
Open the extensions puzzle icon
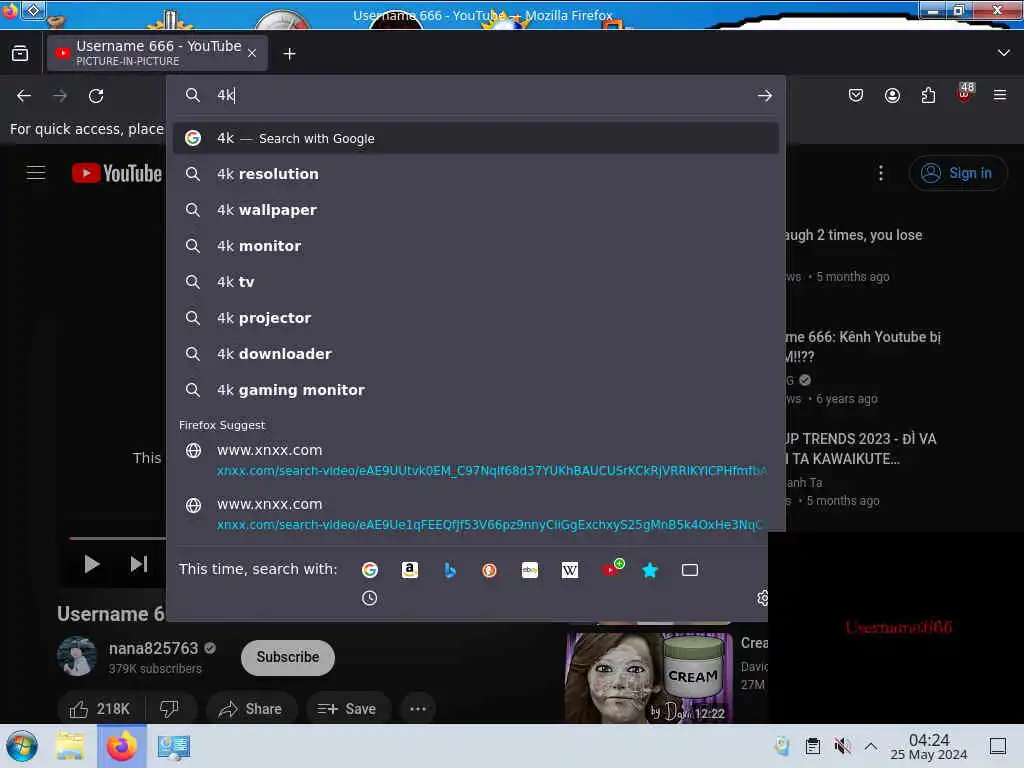(928, 96)
